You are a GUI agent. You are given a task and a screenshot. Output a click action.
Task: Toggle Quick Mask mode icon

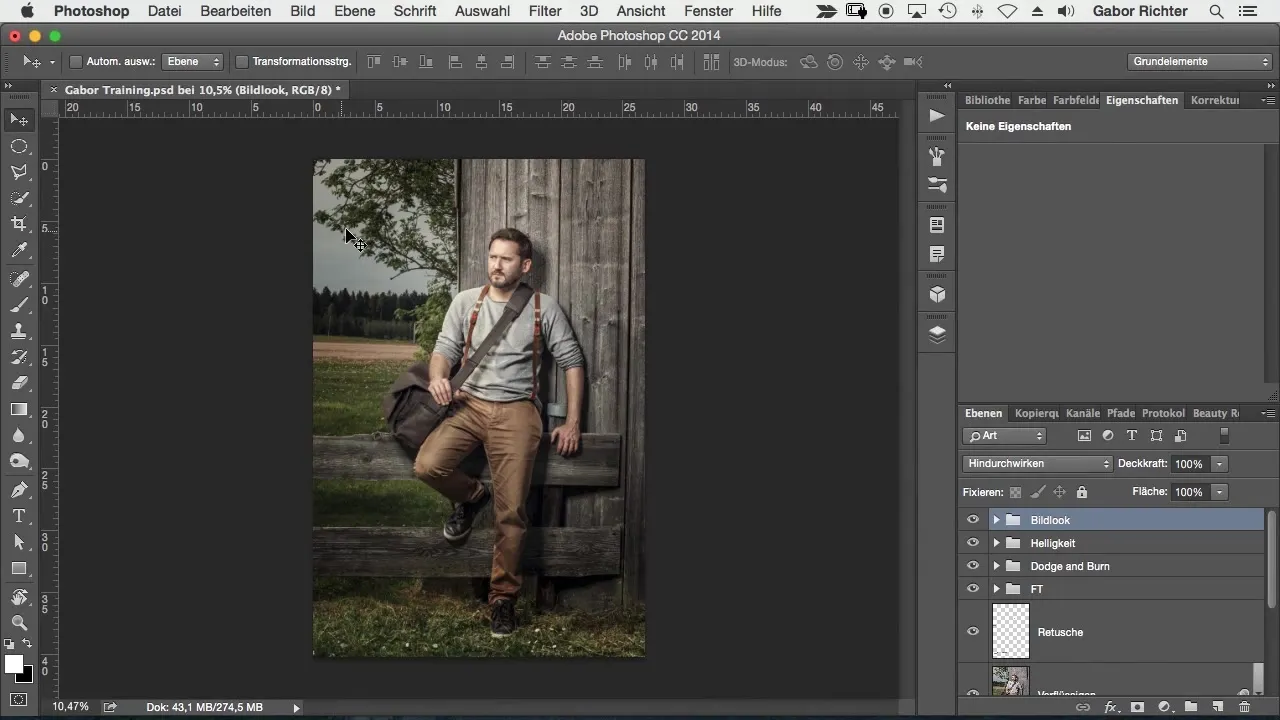tap(19, 699)
